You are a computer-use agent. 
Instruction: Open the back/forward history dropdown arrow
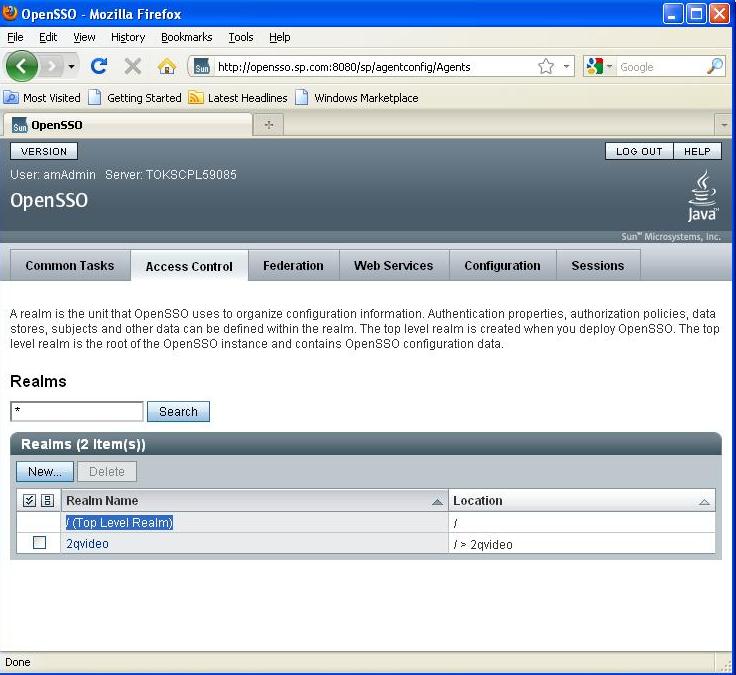[71, 66]
